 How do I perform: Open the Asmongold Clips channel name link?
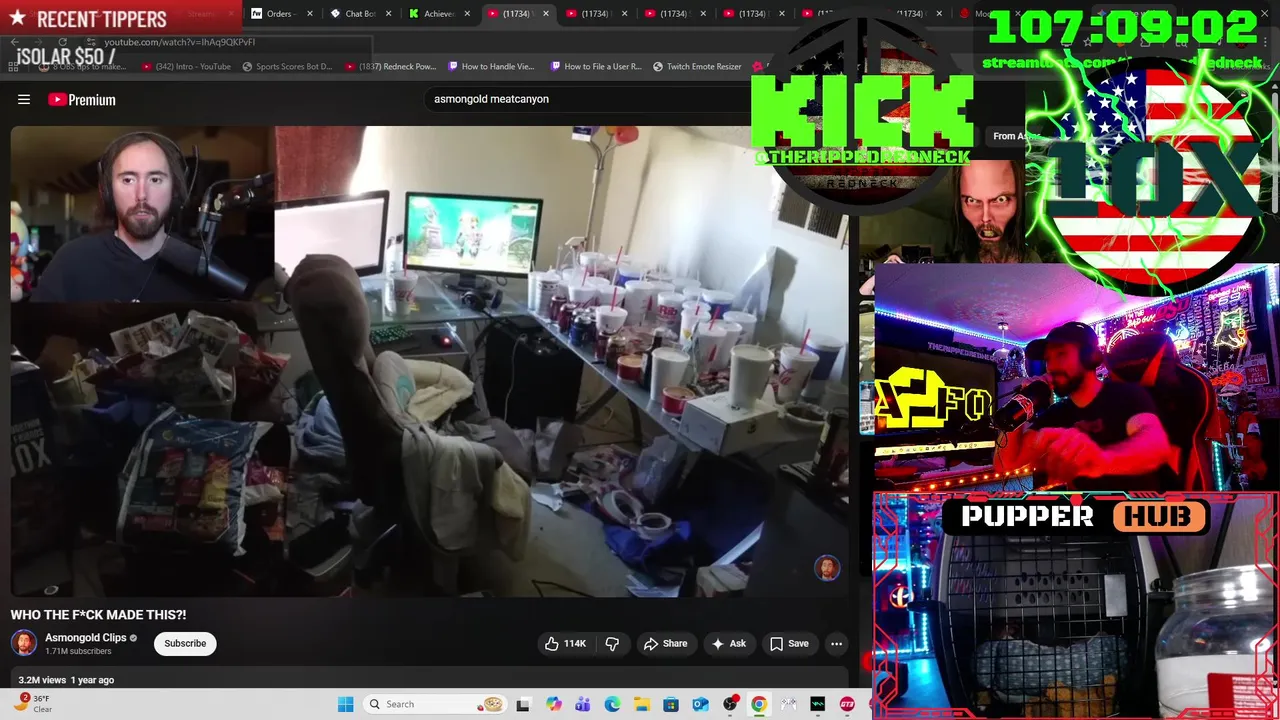(86, 637)
